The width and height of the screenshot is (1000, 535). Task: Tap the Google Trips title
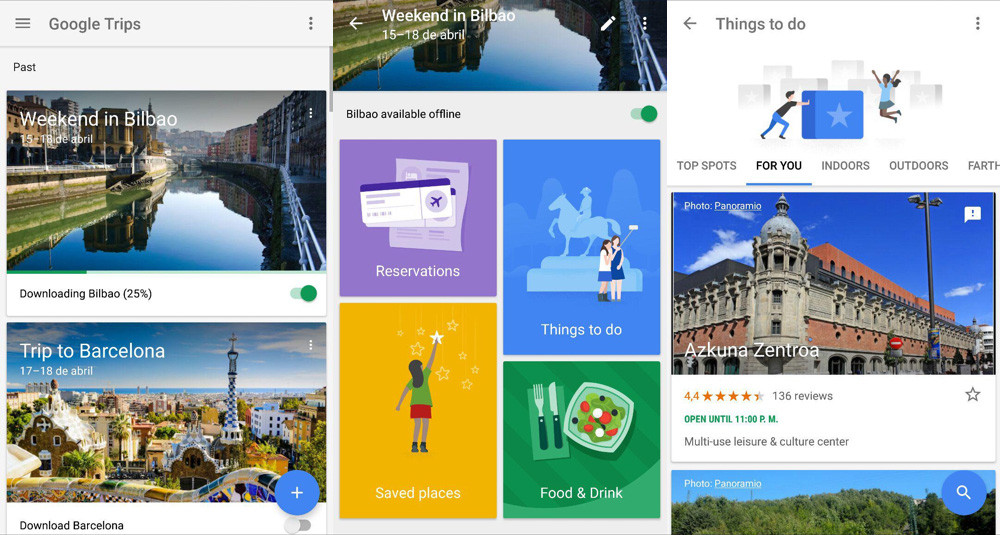tap(94, 24)
